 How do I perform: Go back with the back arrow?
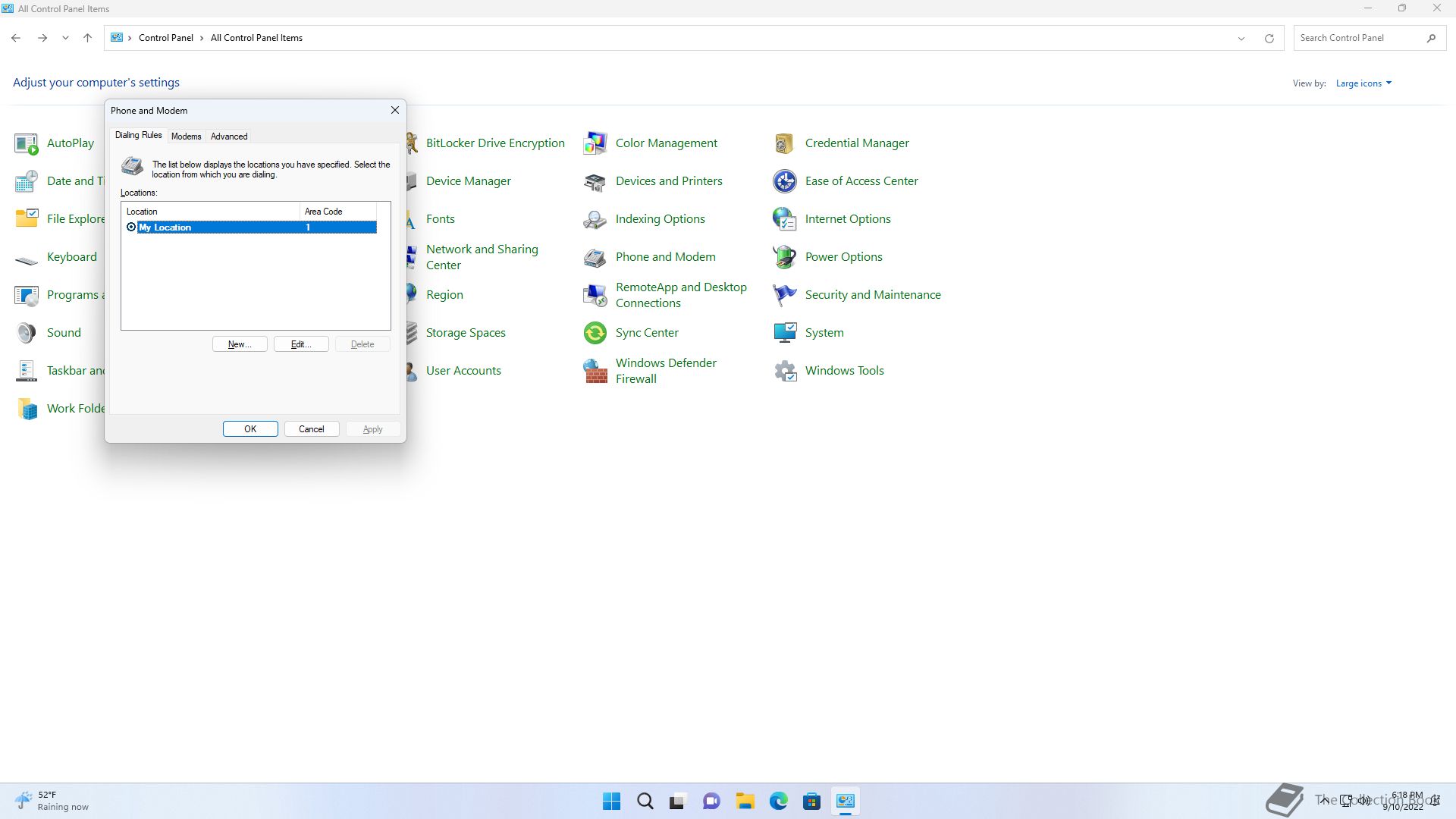click(x=16, y=38)
